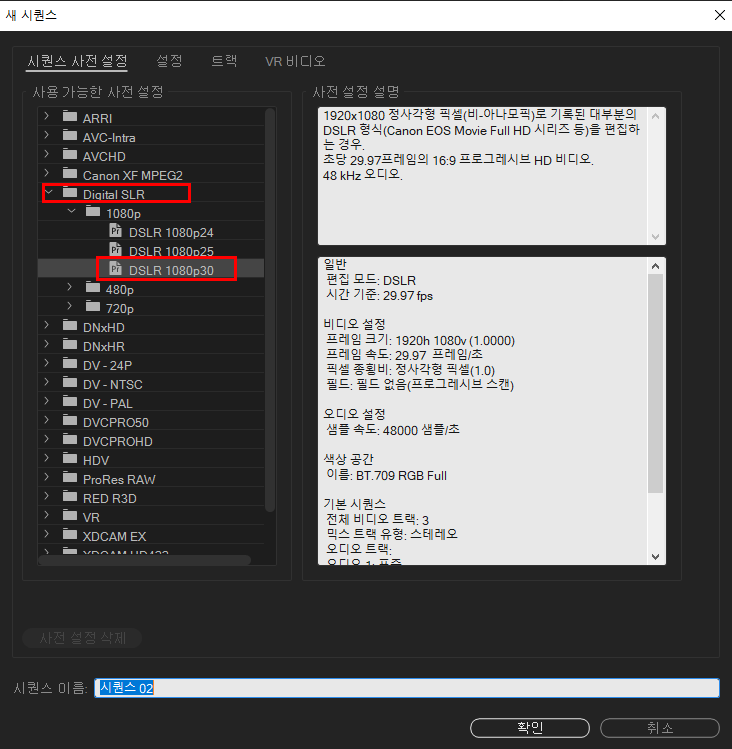Image resolution: width=732 pixels, height=749 pixels.
Task: Select the DSLR 1080p25 preset label
Action: pyautogui.click(x=171, y=251)
